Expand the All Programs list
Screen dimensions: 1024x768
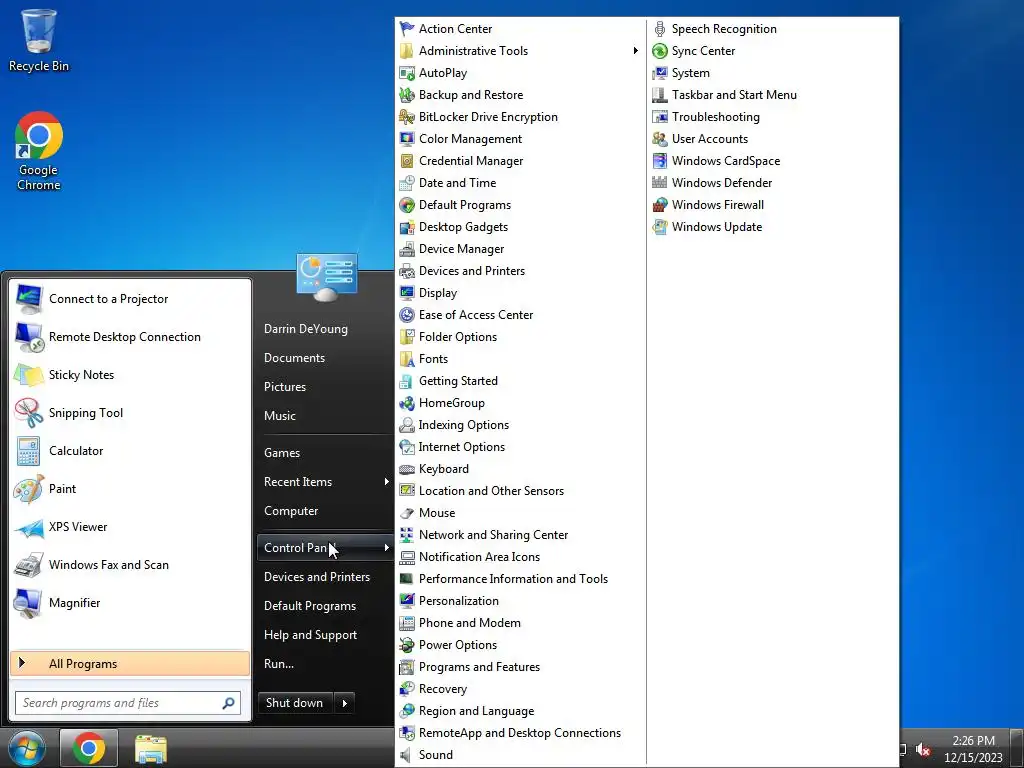coord(130,664)
